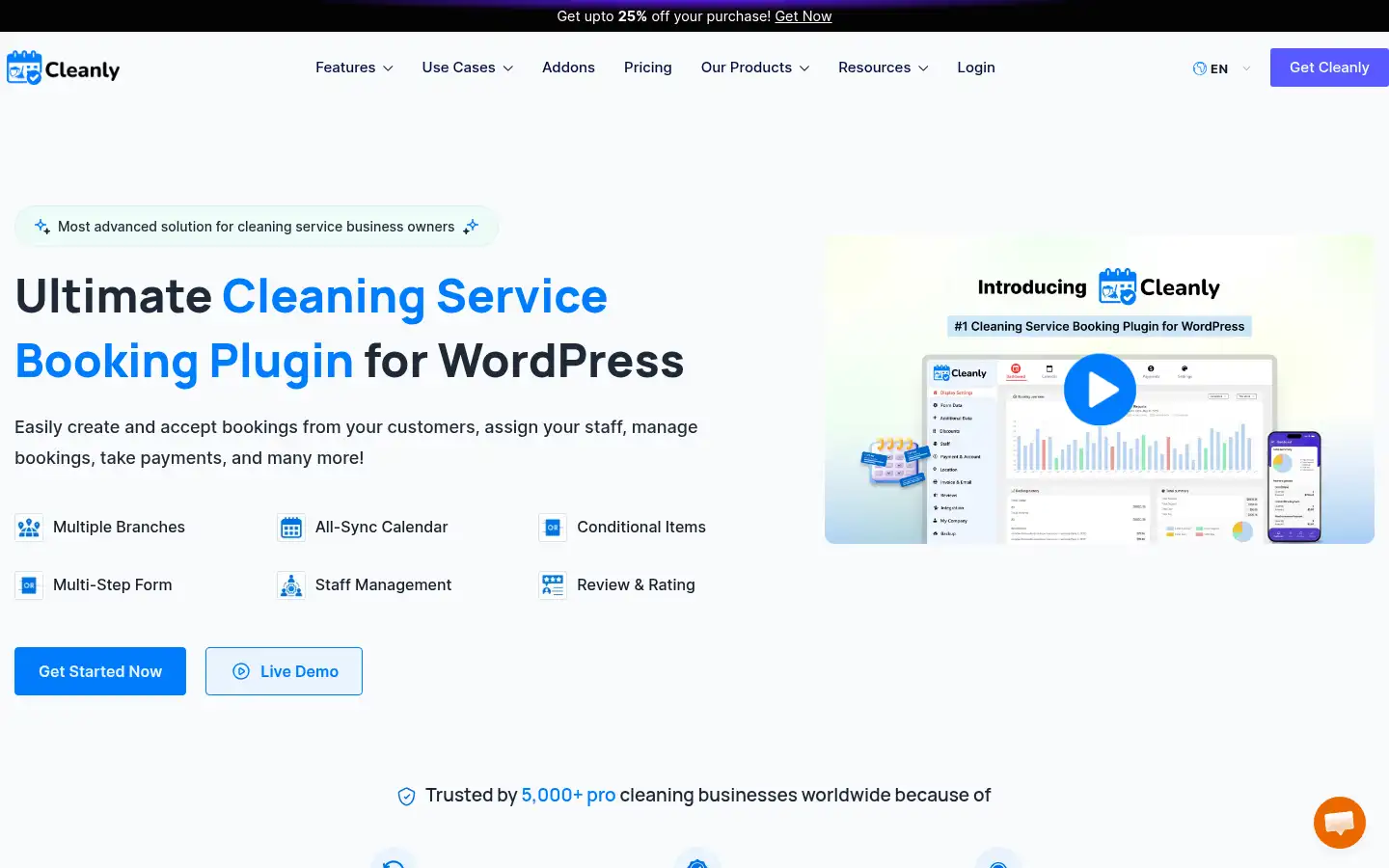This screenshot has width=1389, height=868.
Task: Open the orange chat widget
Action: (1340, 823)
